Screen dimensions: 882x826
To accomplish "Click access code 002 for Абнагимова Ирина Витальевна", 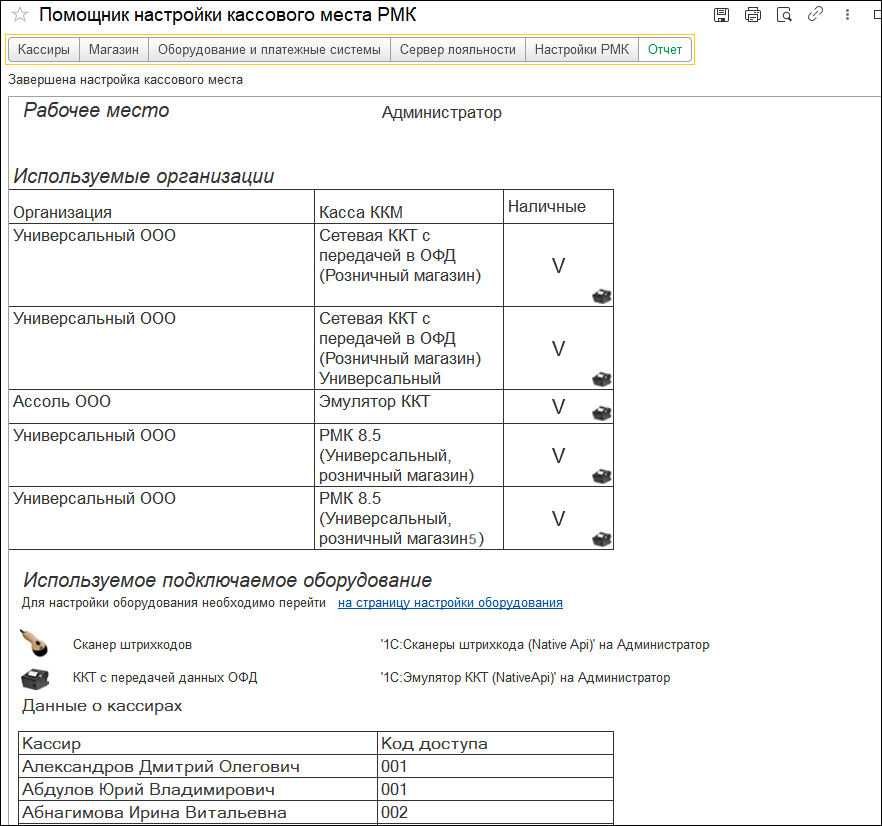I will (394, 813).
